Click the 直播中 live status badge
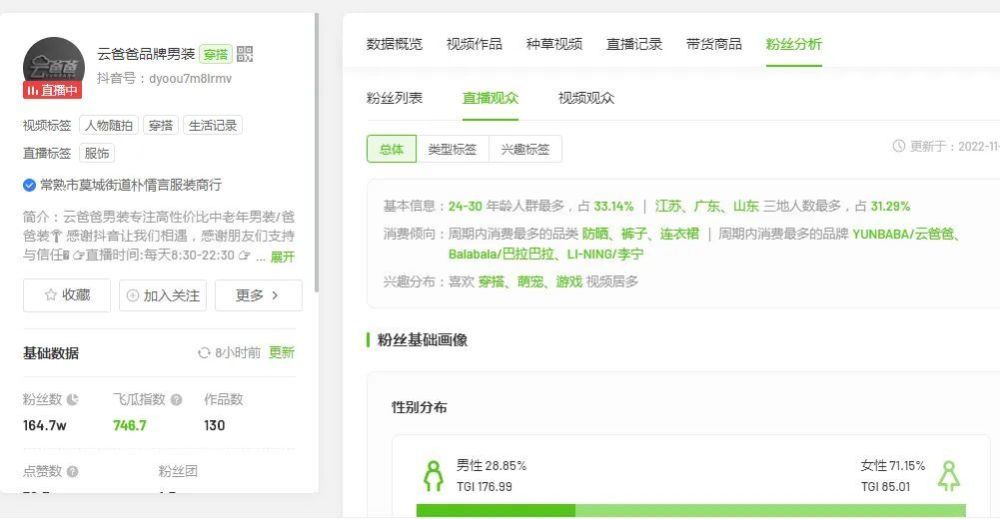The height and width of the screenshot is (519, 1000). click(52, 91)
